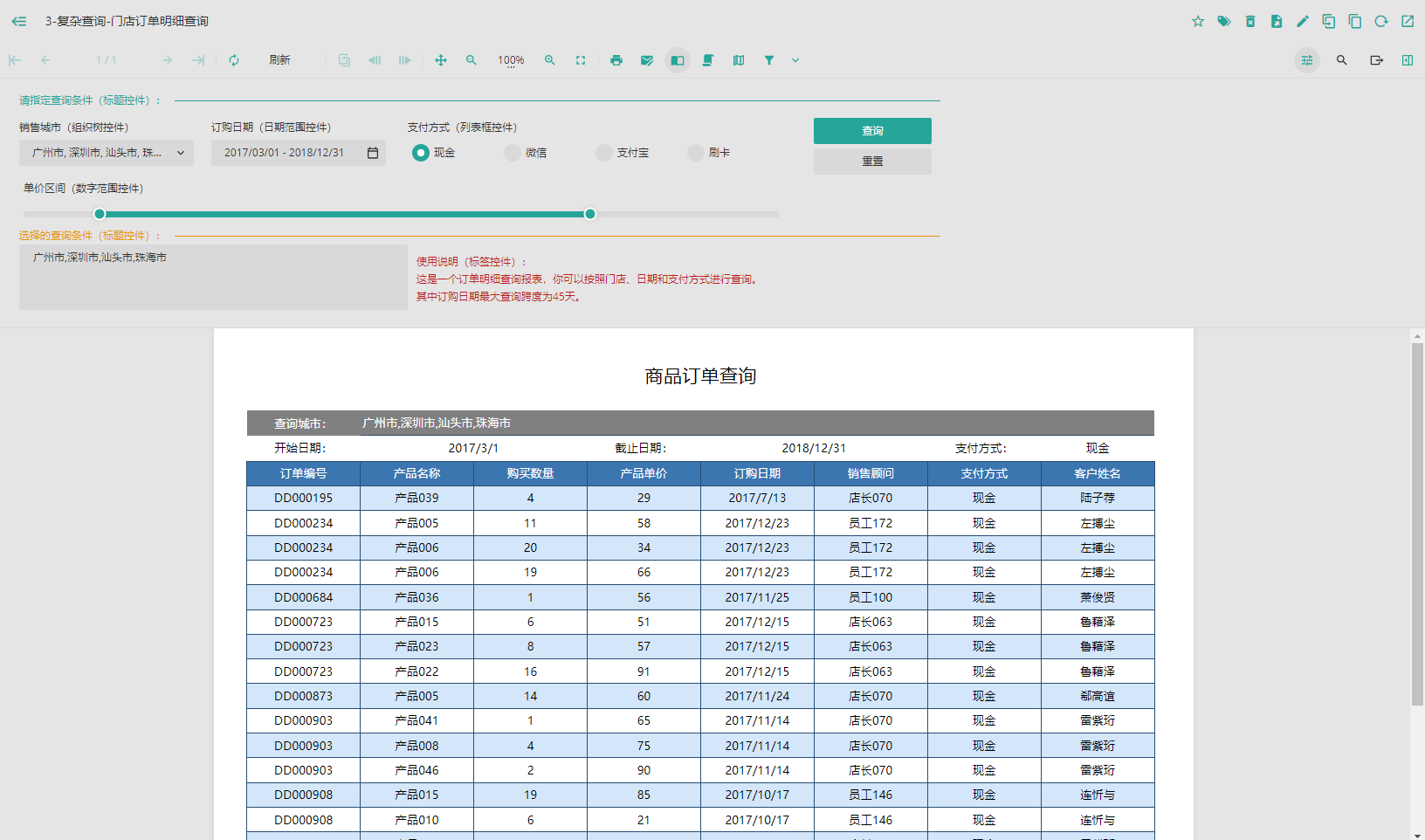Click order cell DD000684
Viewport: 1425px width, 840px height.
point(303,597)
